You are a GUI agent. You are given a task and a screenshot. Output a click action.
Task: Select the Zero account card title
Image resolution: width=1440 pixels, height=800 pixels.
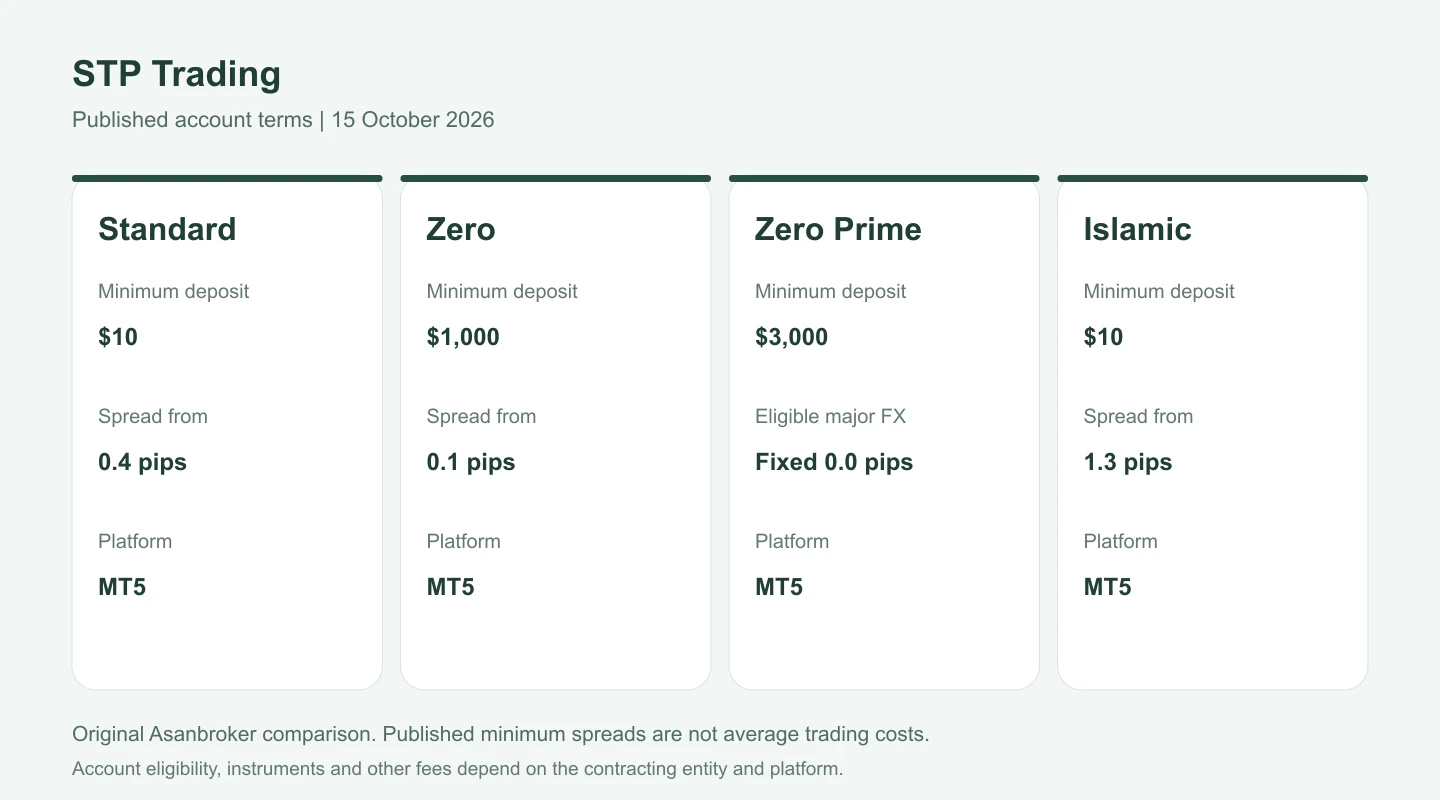click(x=461, y=229)
